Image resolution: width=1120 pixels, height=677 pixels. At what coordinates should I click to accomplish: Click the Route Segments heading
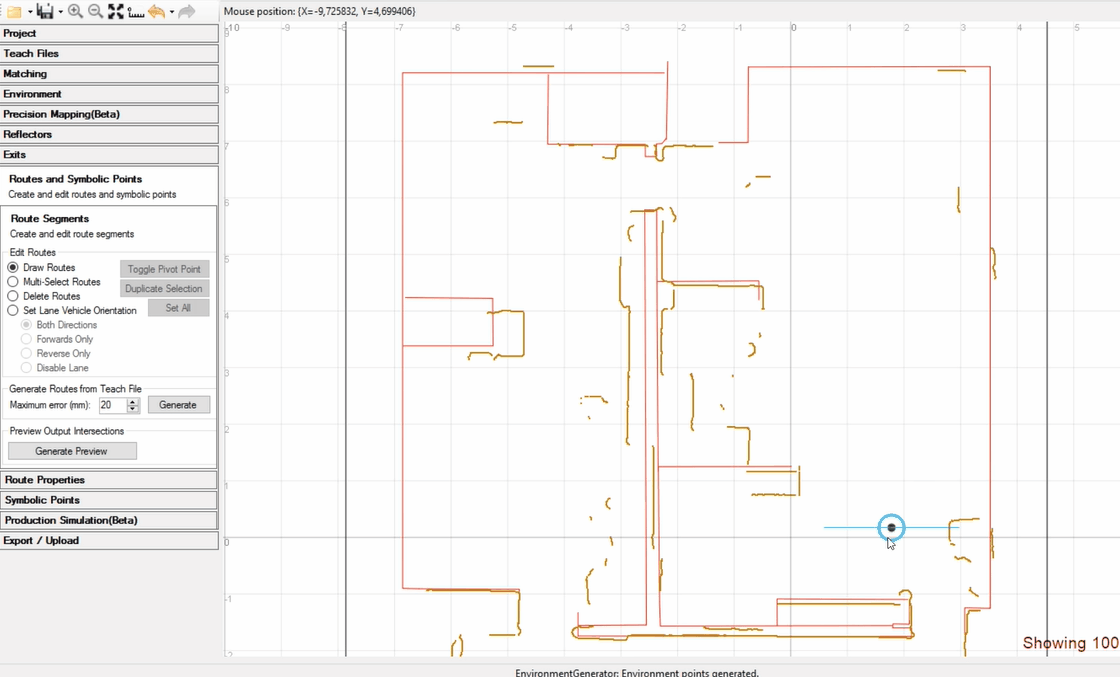point(50,219)
